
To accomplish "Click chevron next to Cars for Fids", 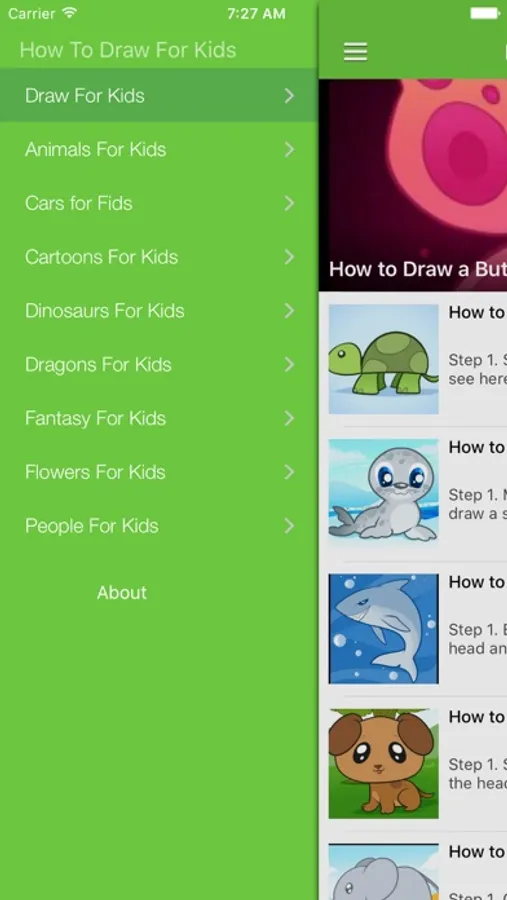I will 289,203.
